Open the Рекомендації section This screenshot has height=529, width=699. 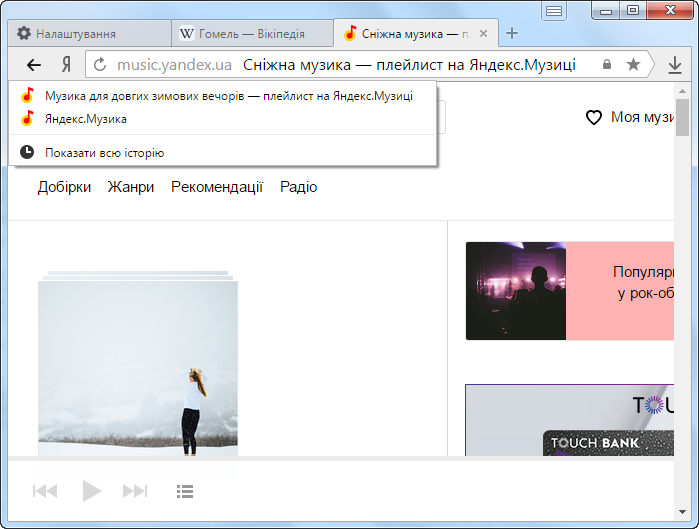tap(217, 187)
